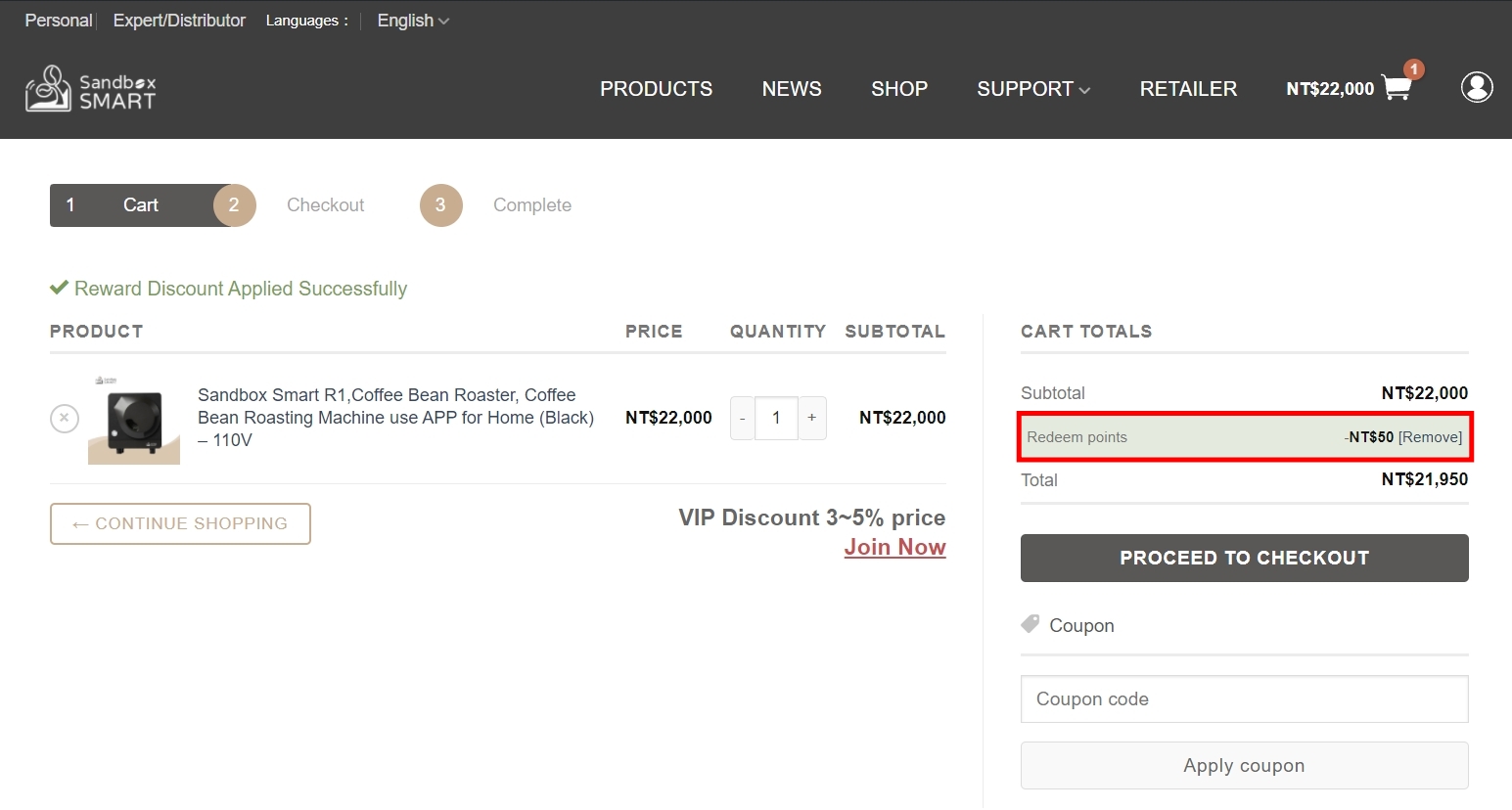Viewport: 1512px width, 810px height.
Task: Select the Checkout step
Action: pos(325,205)
